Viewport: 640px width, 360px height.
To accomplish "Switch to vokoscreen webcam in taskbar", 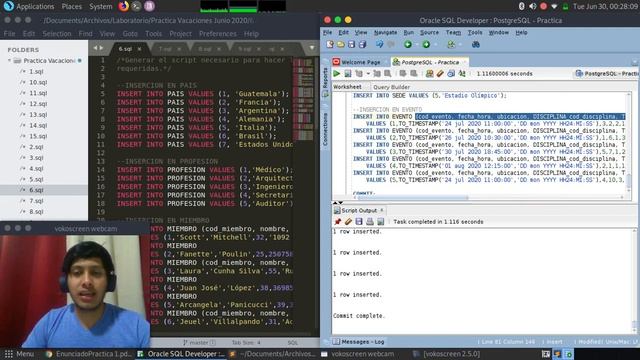I will [358, 354].
